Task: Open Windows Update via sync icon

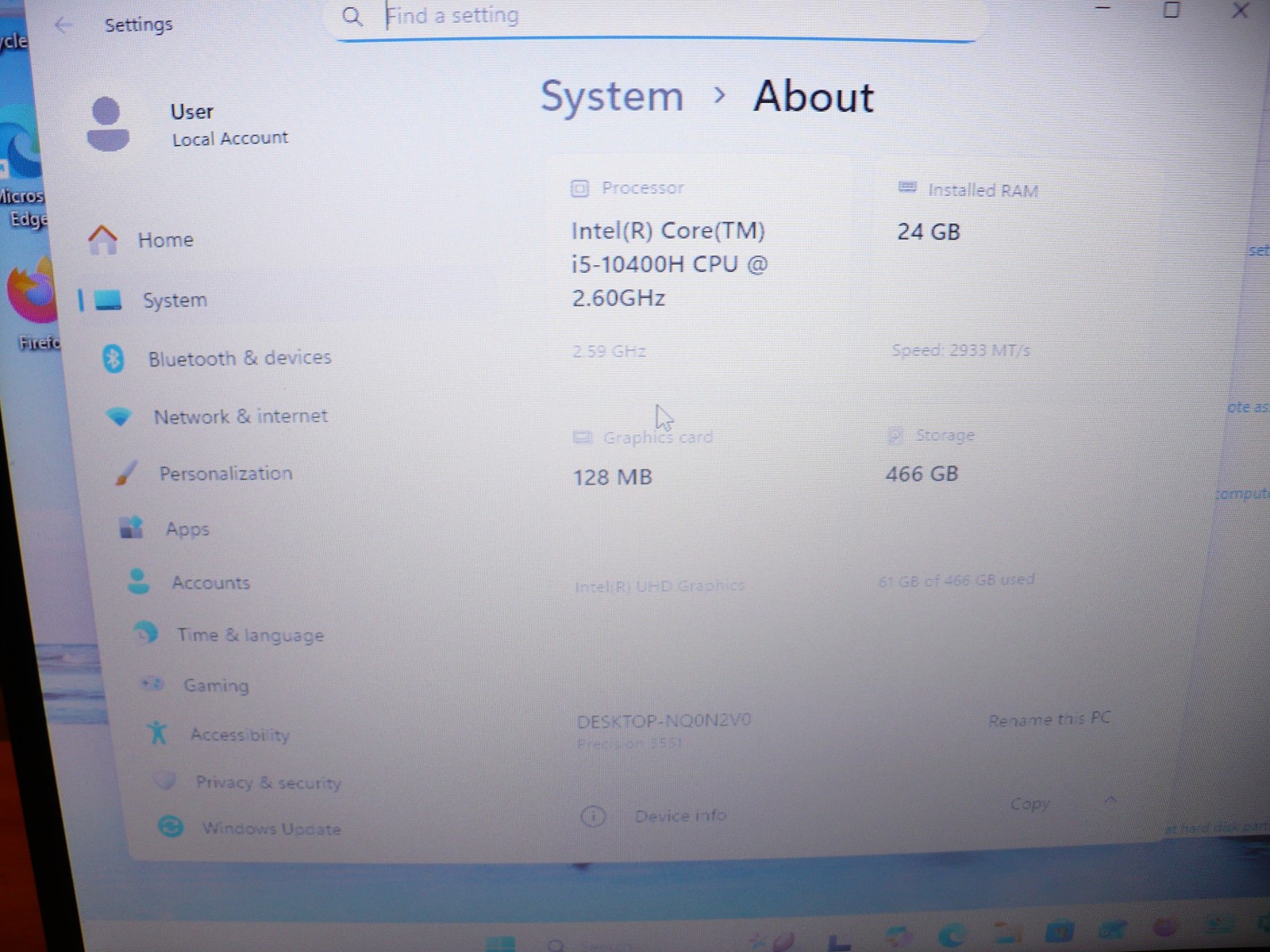Action: 170,827
